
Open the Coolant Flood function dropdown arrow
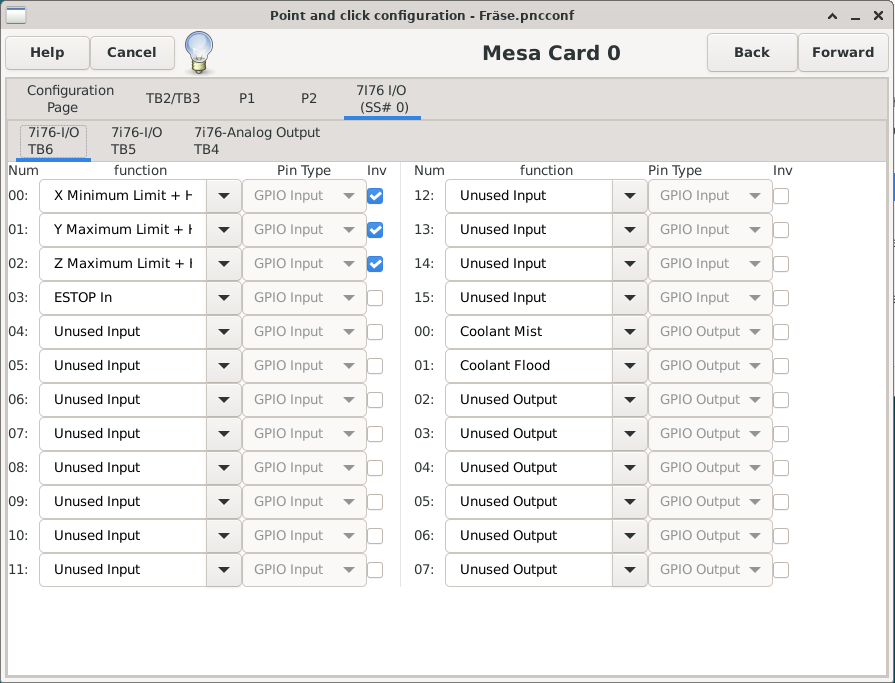coord(629,366)
